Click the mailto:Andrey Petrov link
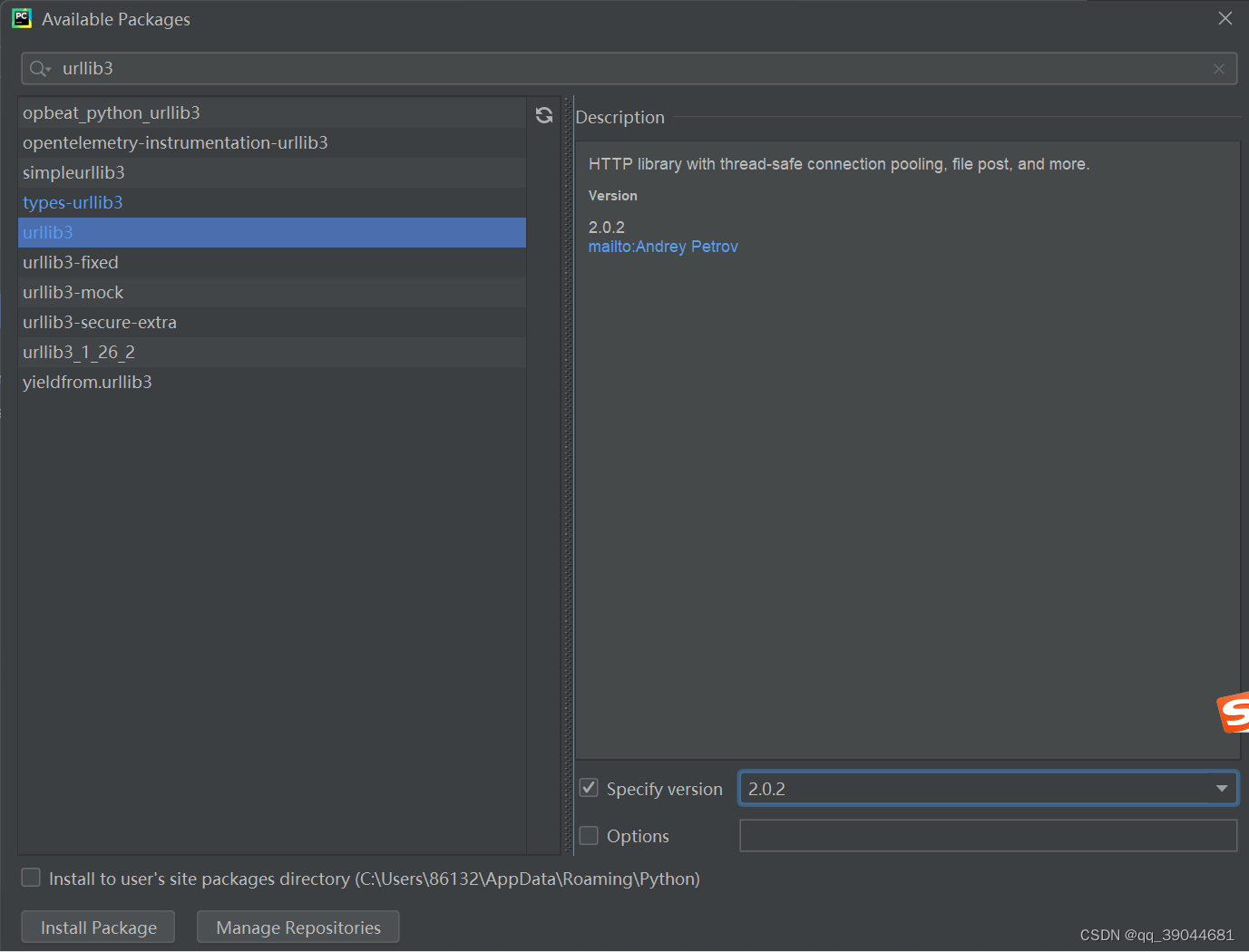1249x952 pixels. pos(663,246)
